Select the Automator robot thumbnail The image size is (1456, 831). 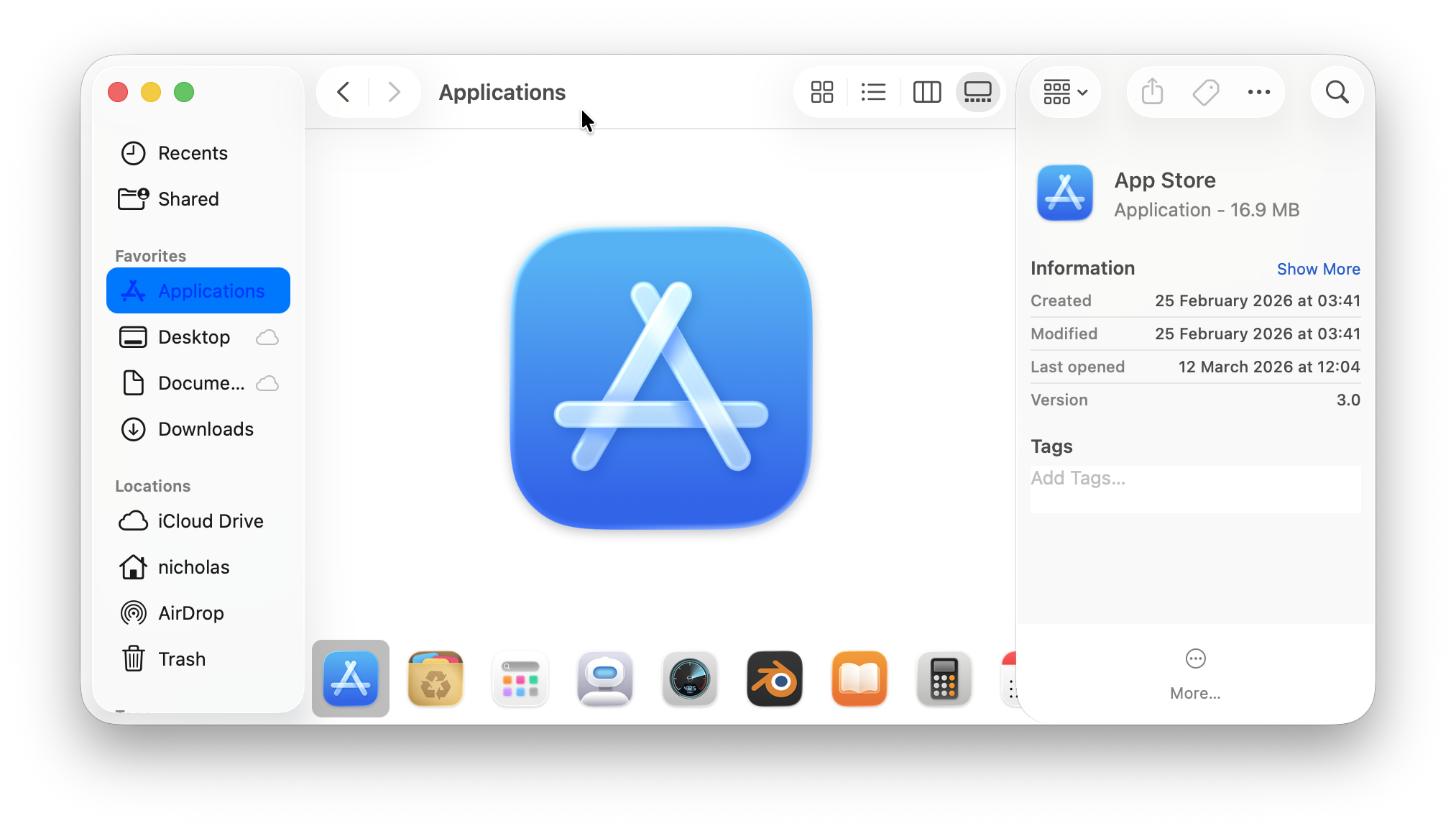pyautogui.click(x=605, y=679)
